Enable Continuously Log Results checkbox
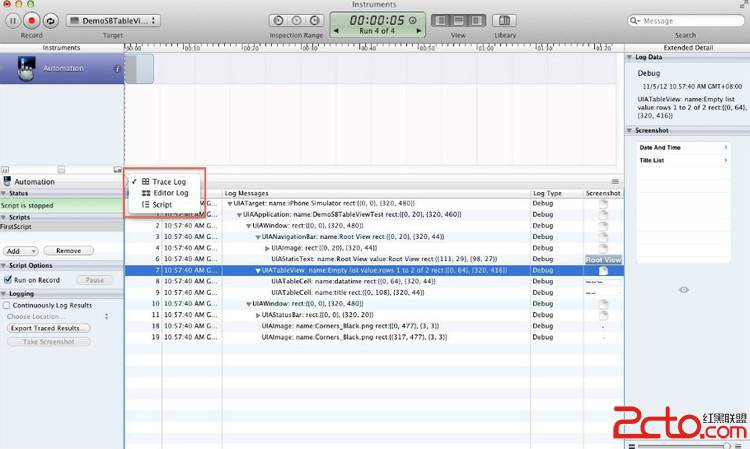 tap(9, 305)
